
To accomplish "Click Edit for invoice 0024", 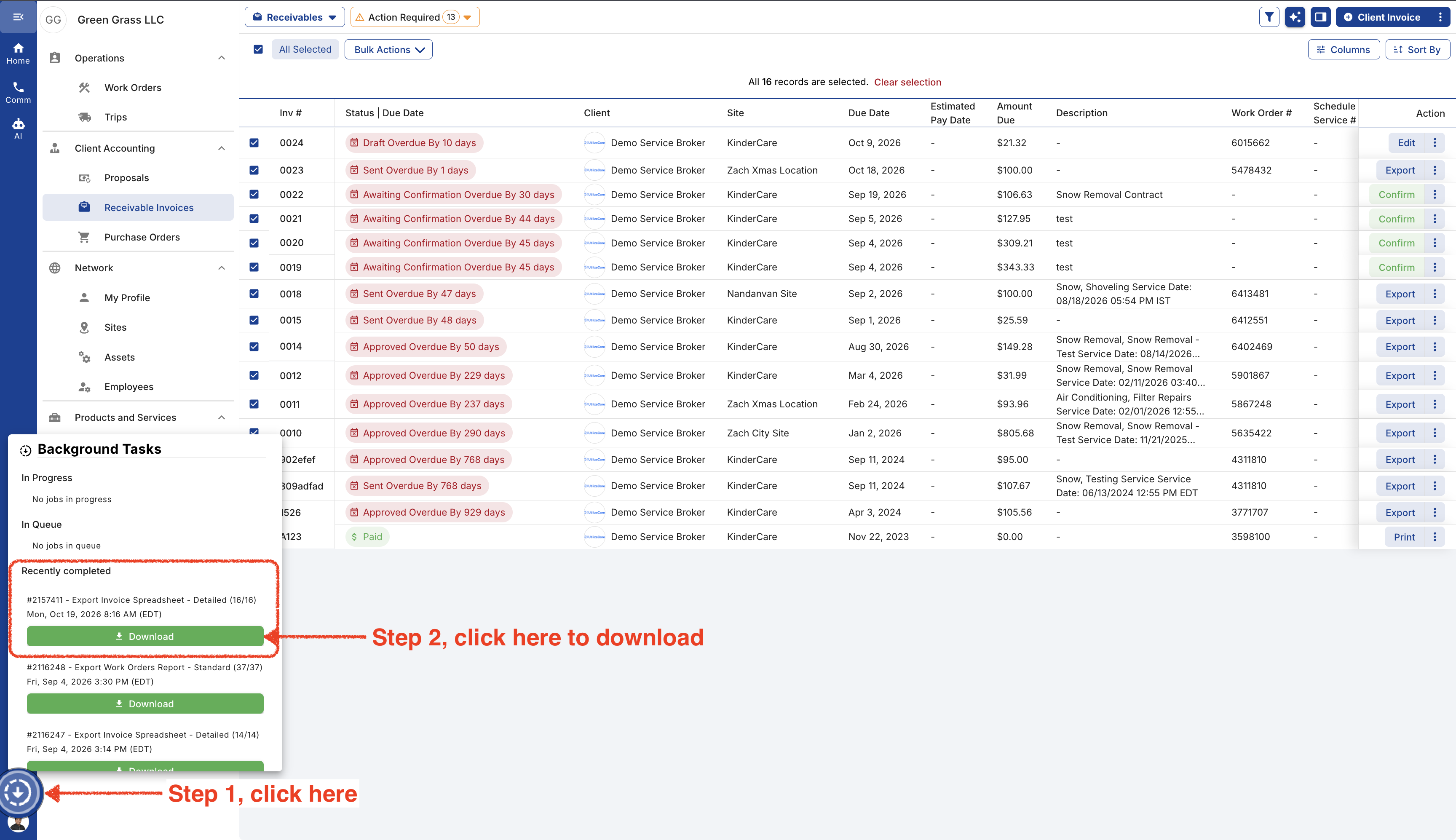I will pyautogui.click(x=1406, y=142).
